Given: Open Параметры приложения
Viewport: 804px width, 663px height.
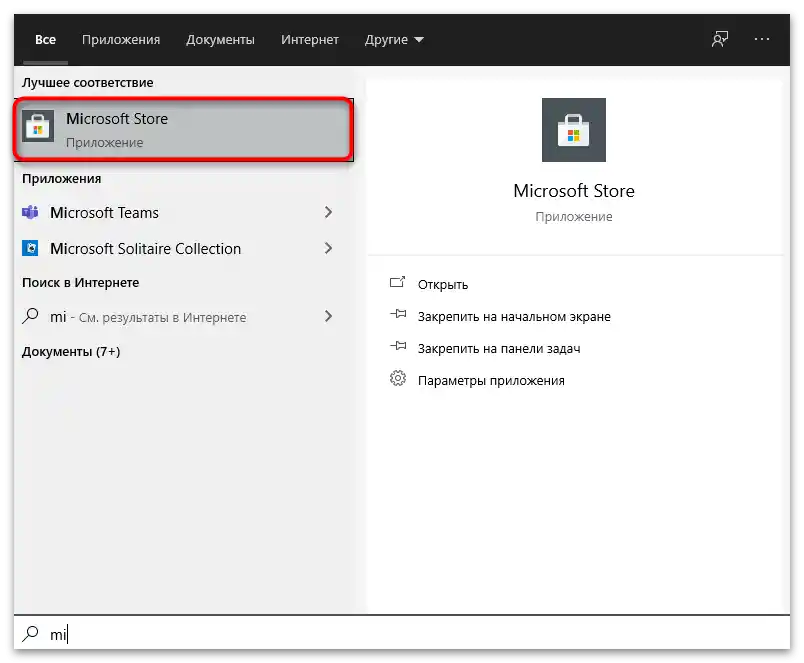Looking at the screenshot, I should [x=491, y=380].
